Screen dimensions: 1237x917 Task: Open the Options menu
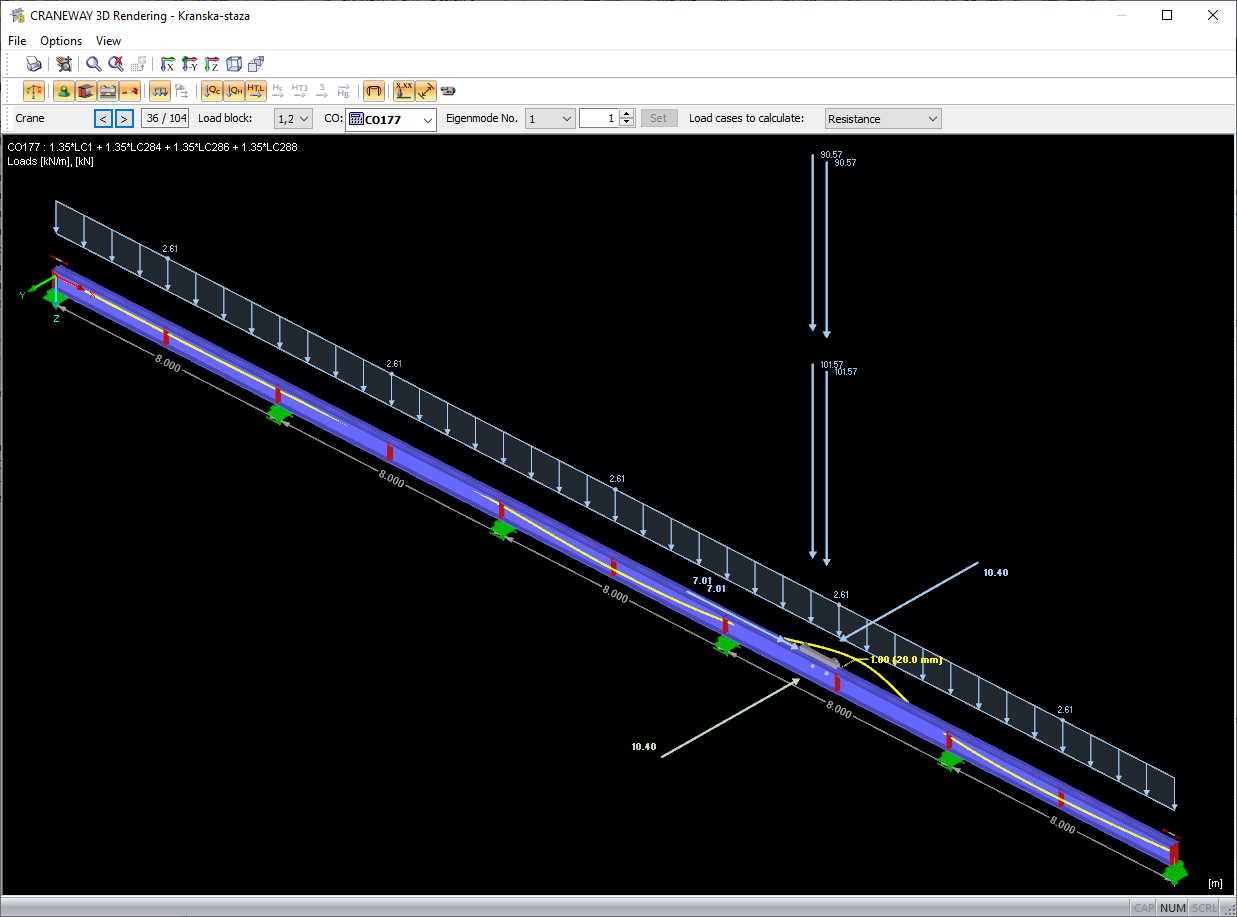(x=60, y=40)
